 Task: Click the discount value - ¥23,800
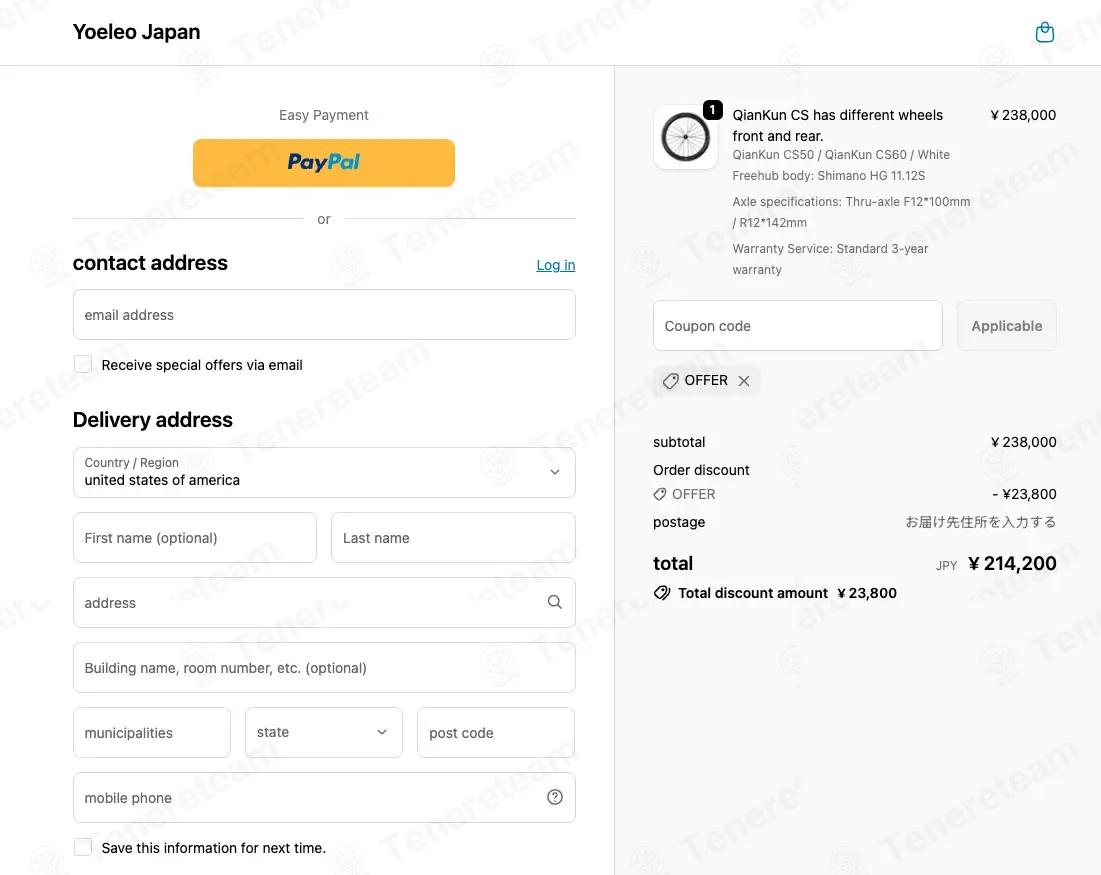[1024, 494]
